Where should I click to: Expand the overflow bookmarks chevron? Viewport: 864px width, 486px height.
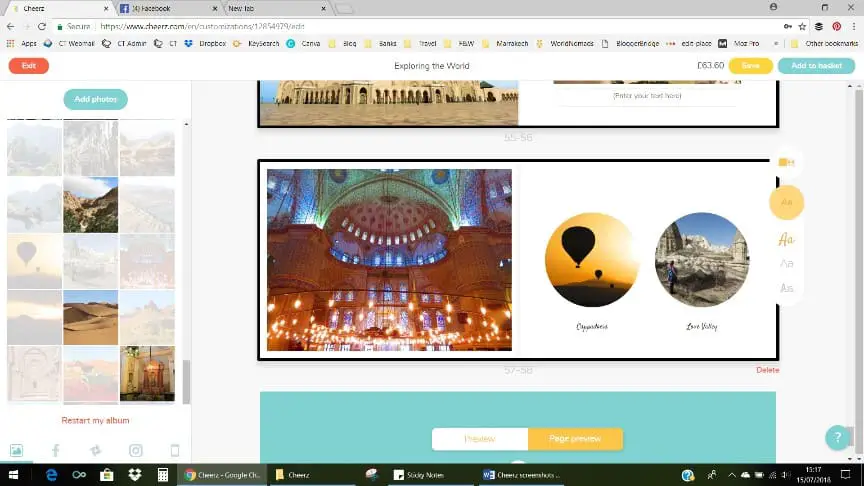point(776,43)
